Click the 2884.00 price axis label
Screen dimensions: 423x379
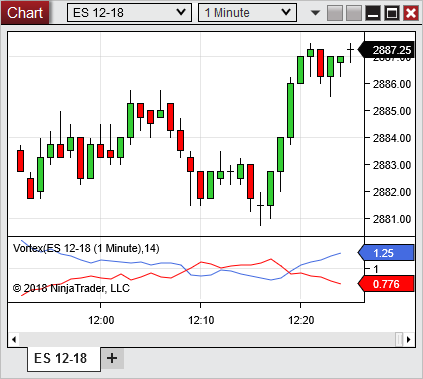(392, 138)
